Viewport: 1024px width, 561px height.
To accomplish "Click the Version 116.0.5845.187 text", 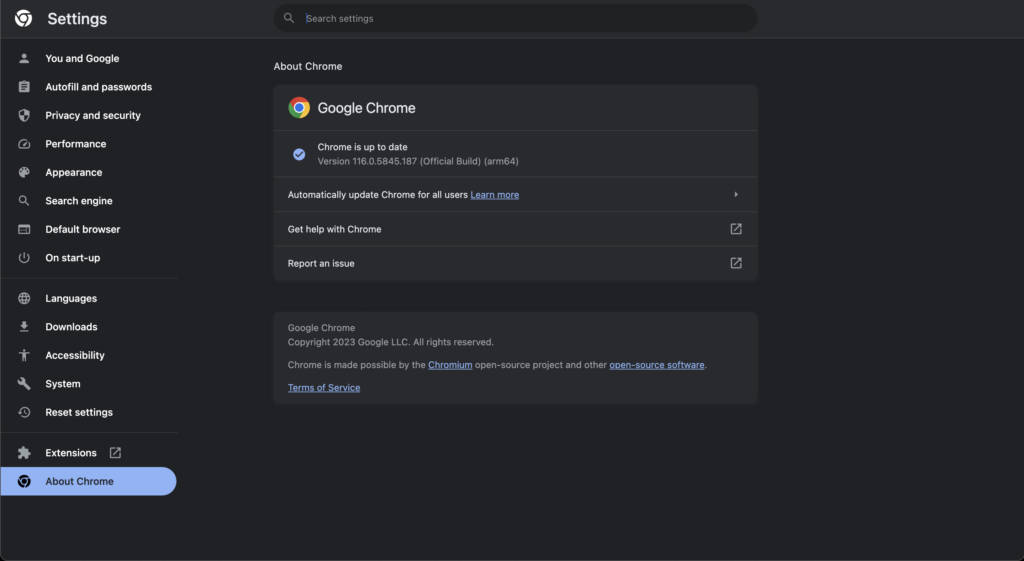I will click(x=418, y=161).
